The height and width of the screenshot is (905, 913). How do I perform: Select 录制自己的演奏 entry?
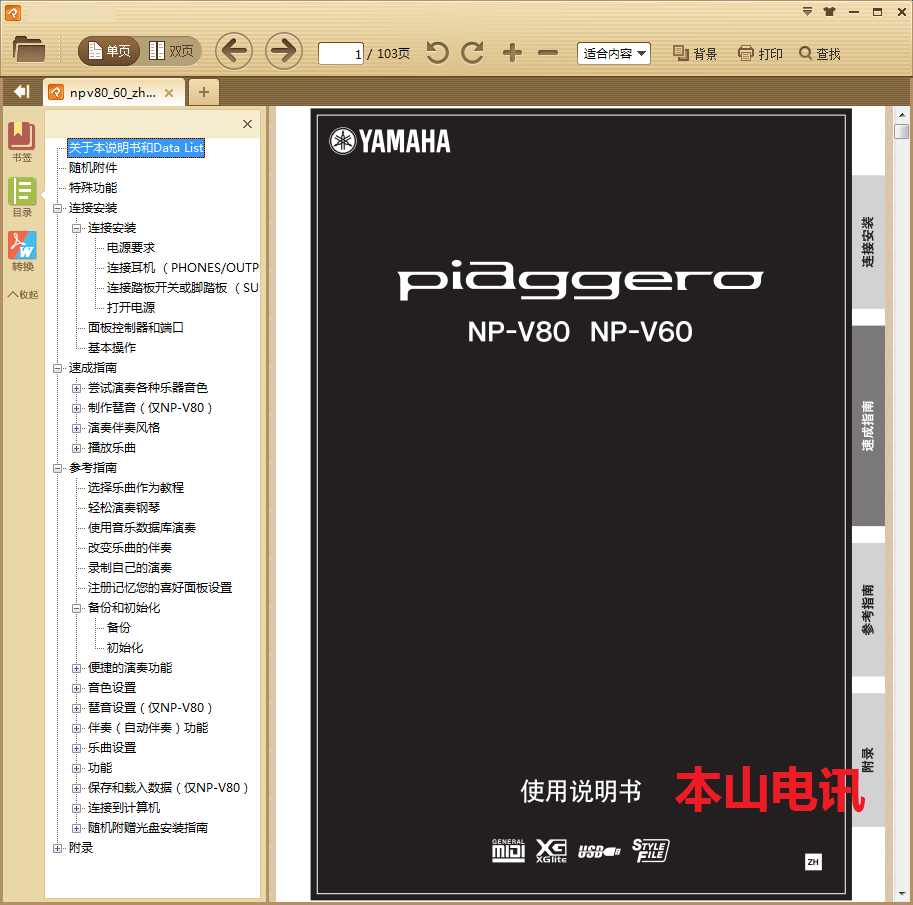tap(130, 568)
